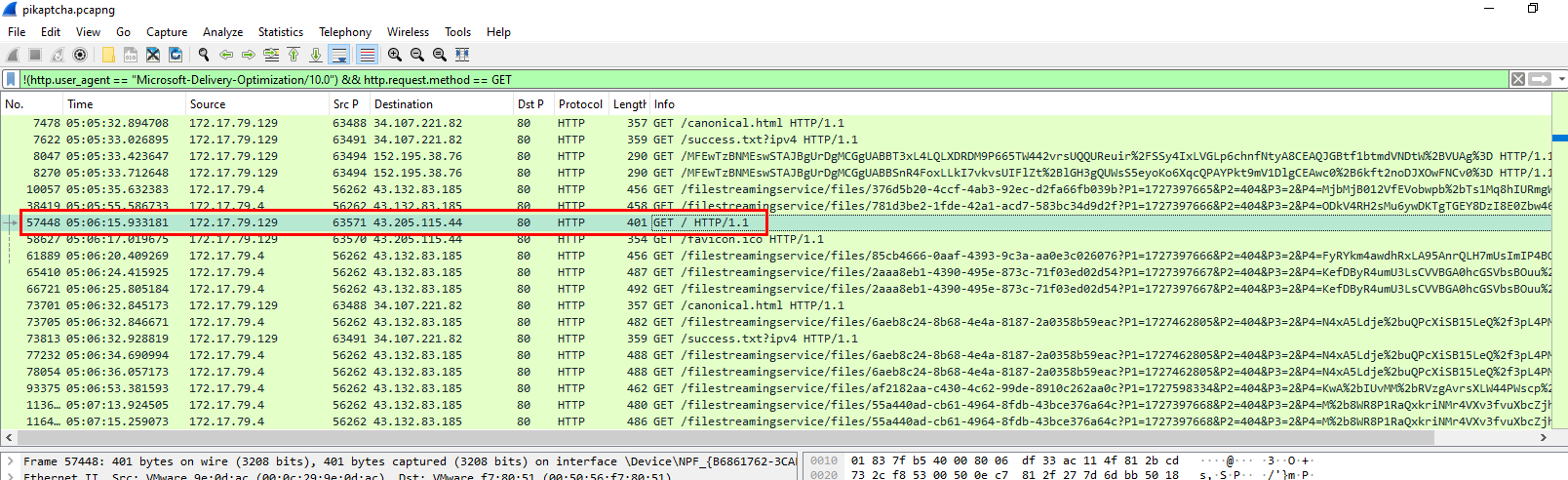Close the capture file using toolbar icon
Image resolution: width=1568 pixels, height=480 pixels.
point(153,55)
